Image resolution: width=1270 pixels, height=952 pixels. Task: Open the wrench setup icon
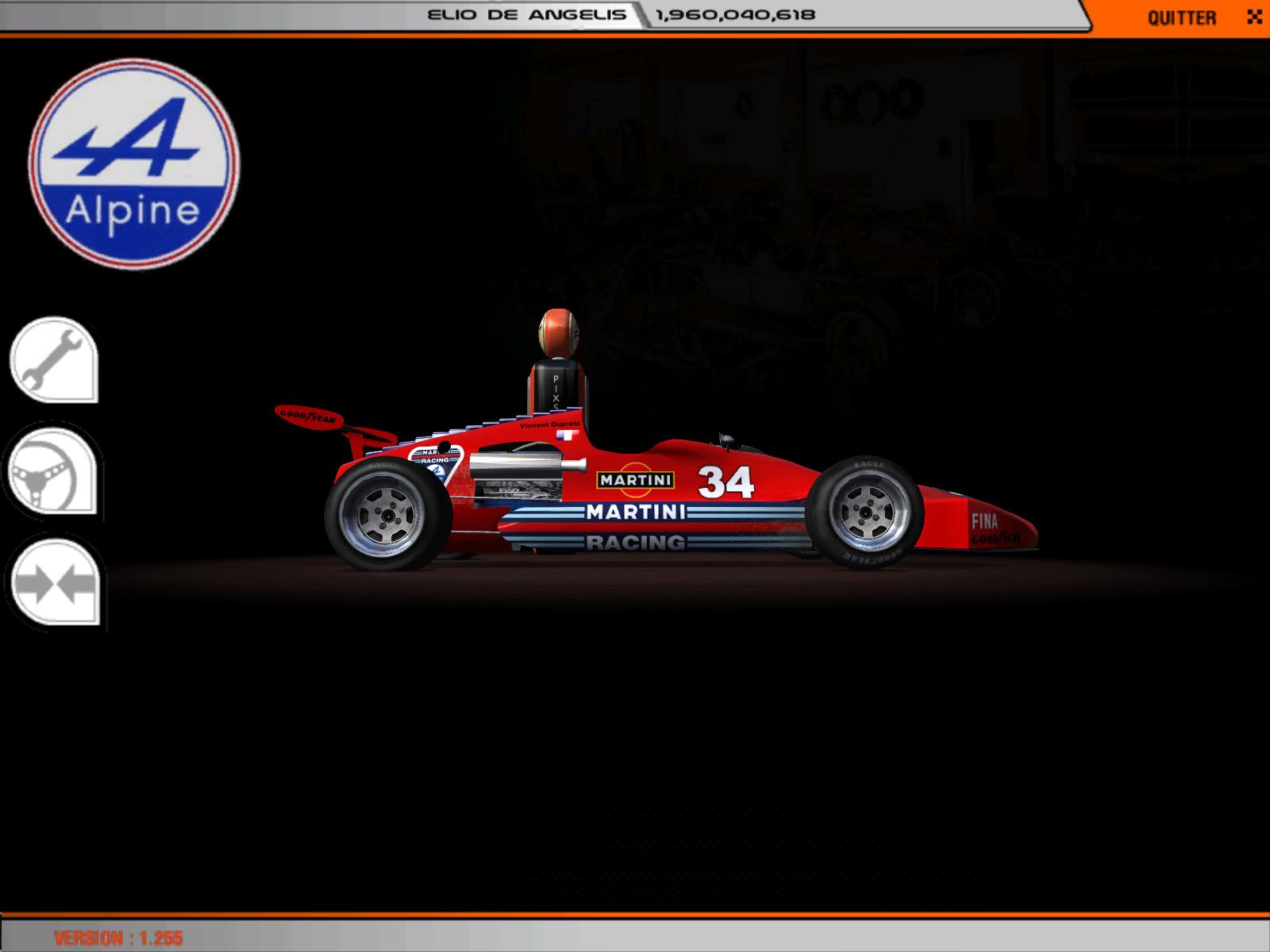click(x=54, y=360)
